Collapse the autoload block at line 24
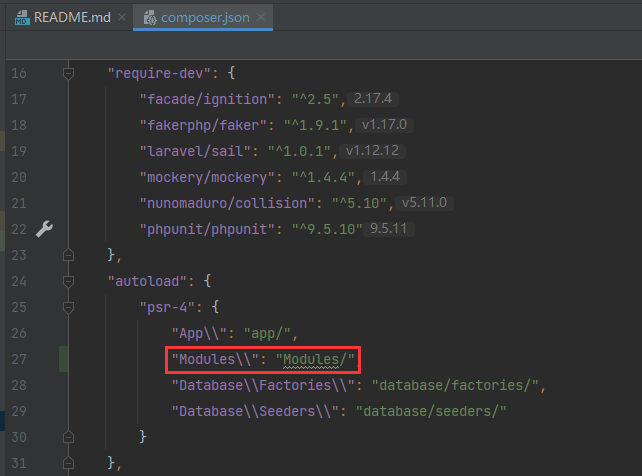The image size is (642, 476). [x=69, y=281]
